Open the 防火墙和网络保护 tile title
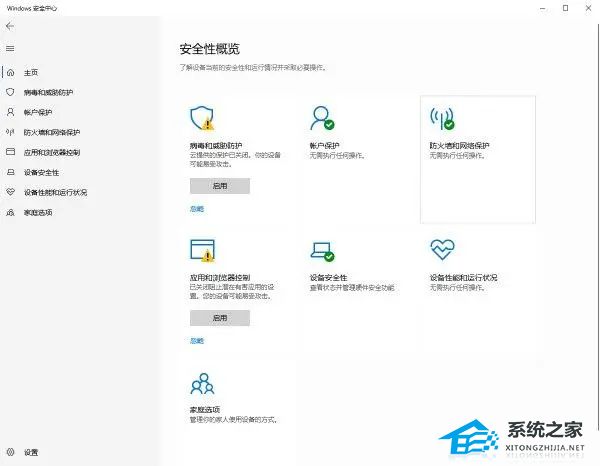 point(460,146)
